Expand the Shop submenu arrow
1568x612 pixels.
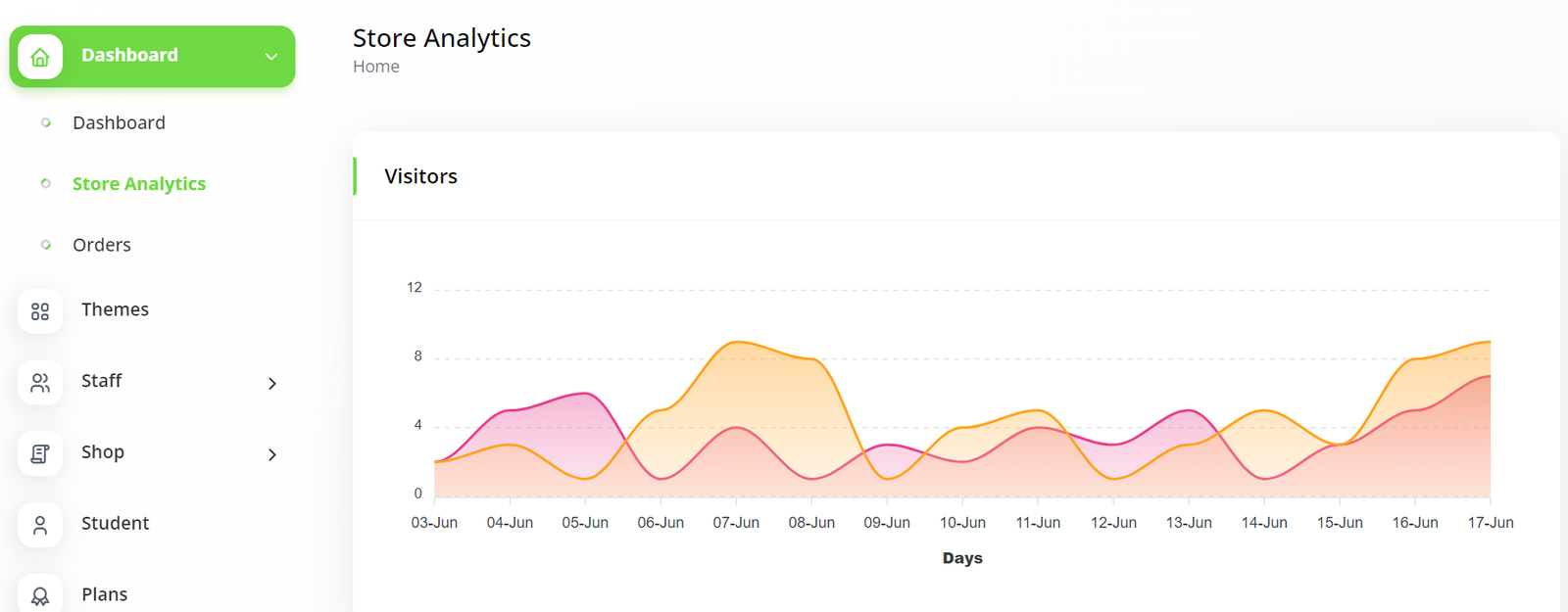(272, 454)
